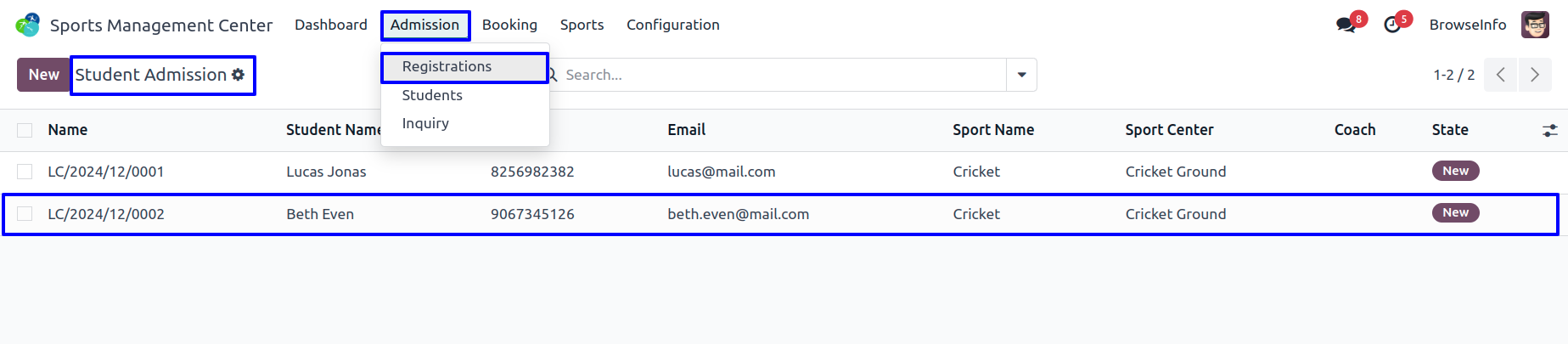The image size is (1568, 344).
Task: Open the activities clock icon
Action: (x=1392, y=25)
